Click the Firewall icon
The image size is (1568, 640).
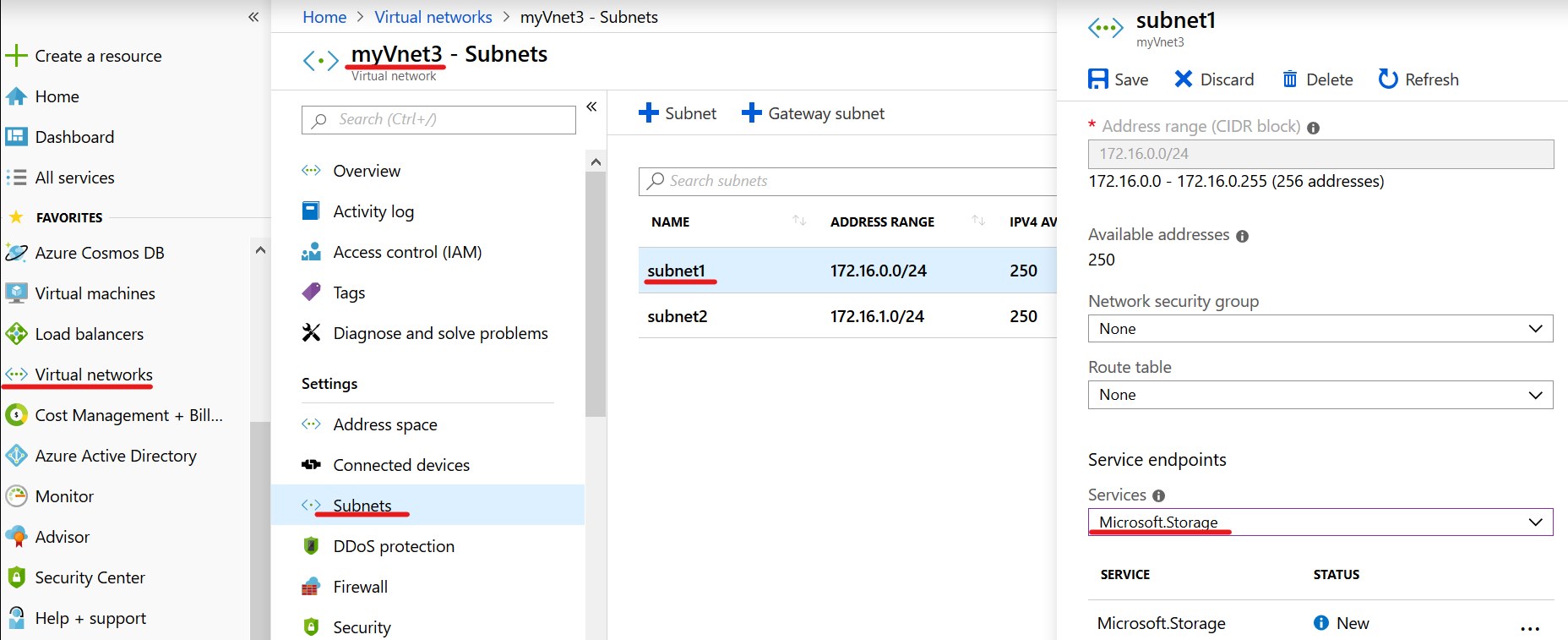tap(311, 587)
